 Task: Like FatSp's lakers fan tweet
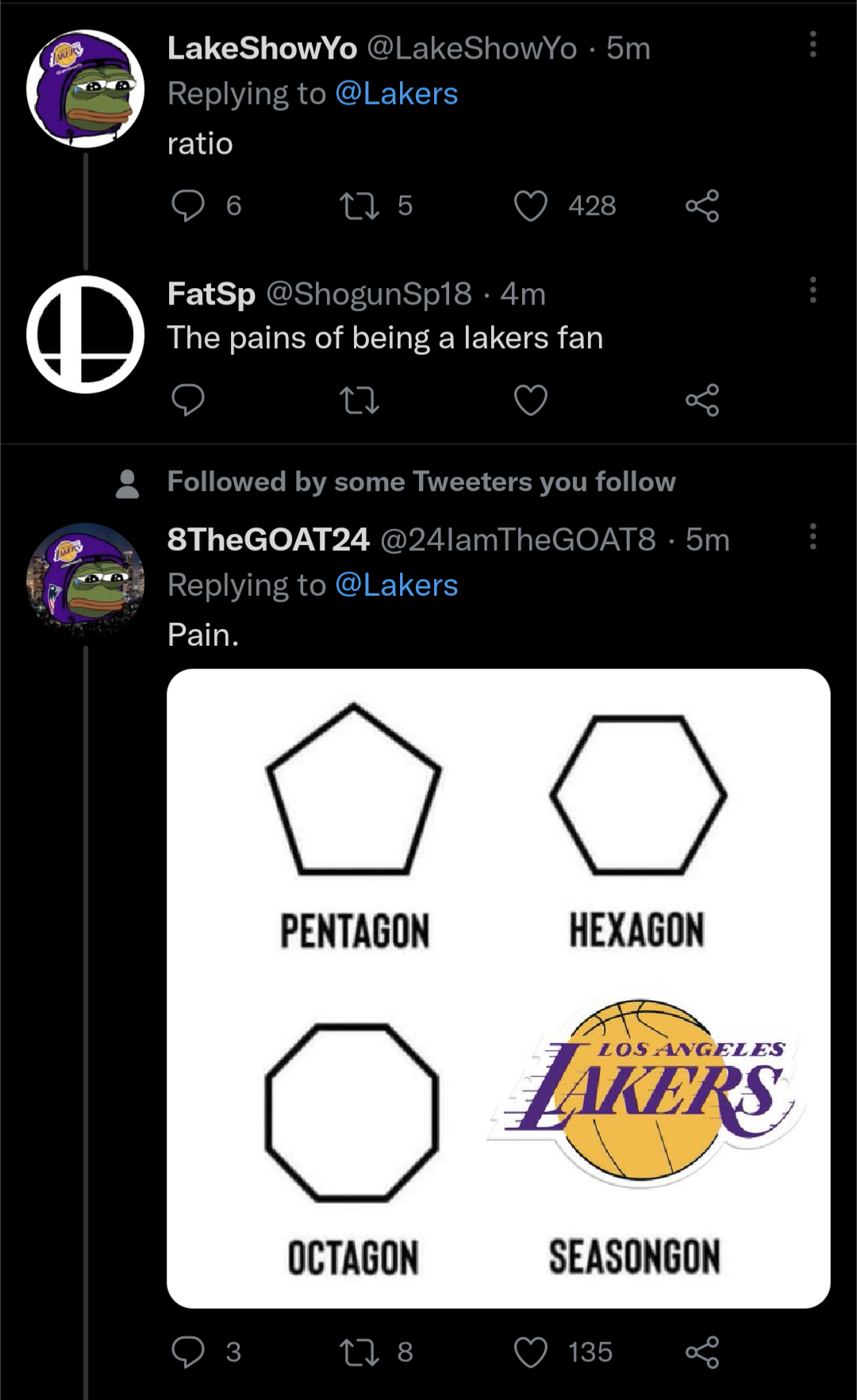533,400
